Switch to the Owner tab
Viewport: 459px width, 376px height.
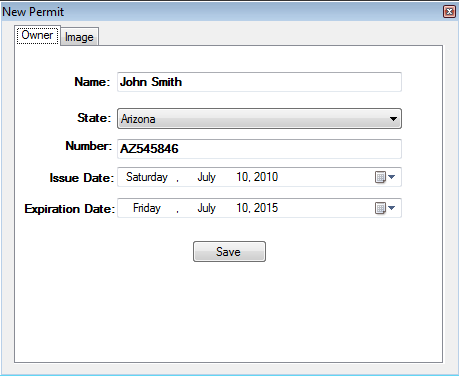[37, 35]
